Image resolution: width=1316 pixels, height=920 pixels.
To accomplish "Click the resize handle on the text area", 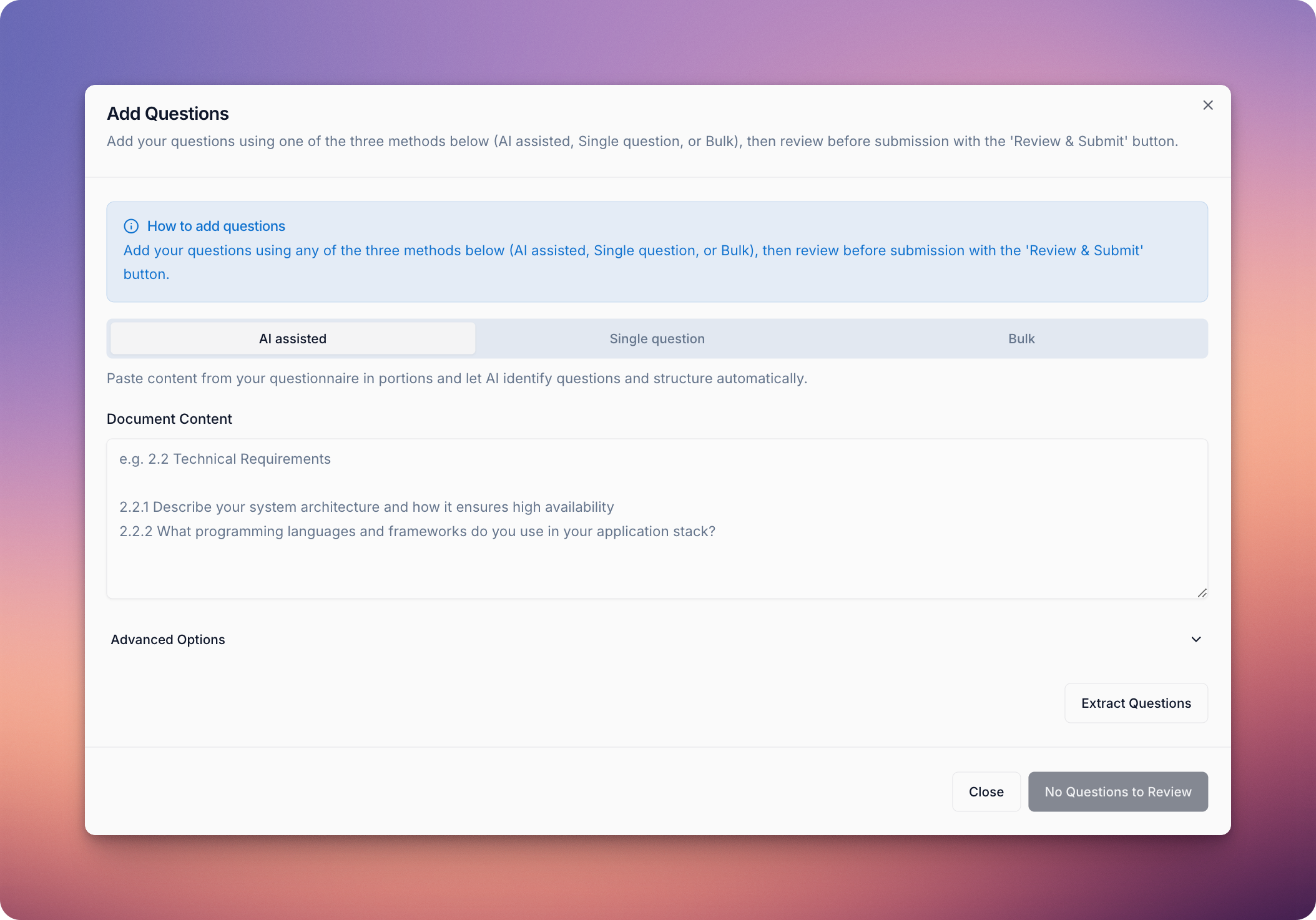I will 1202,592.
